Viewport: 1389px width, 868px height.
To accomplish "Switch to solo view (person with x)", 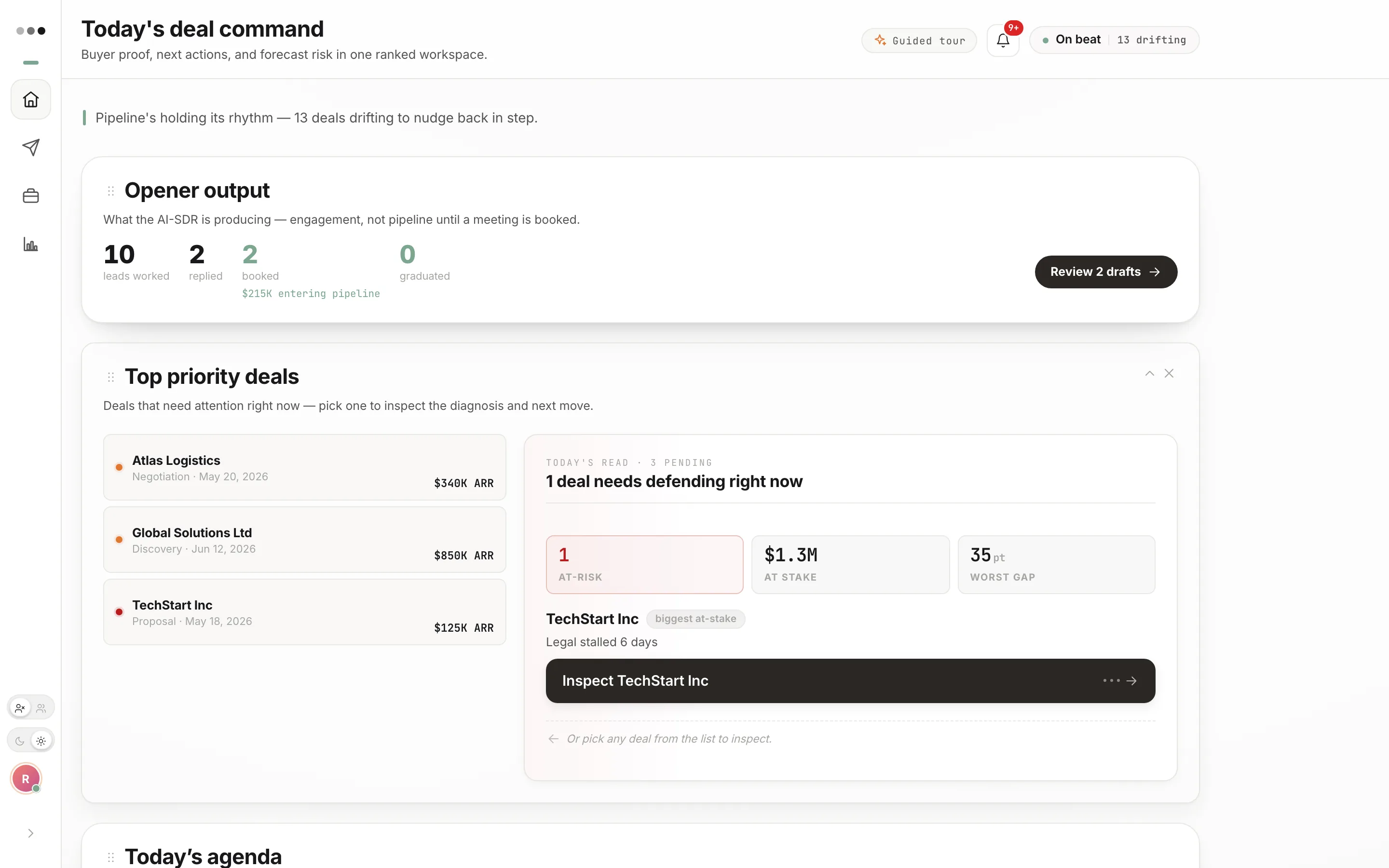I will (x=20, y=708).
